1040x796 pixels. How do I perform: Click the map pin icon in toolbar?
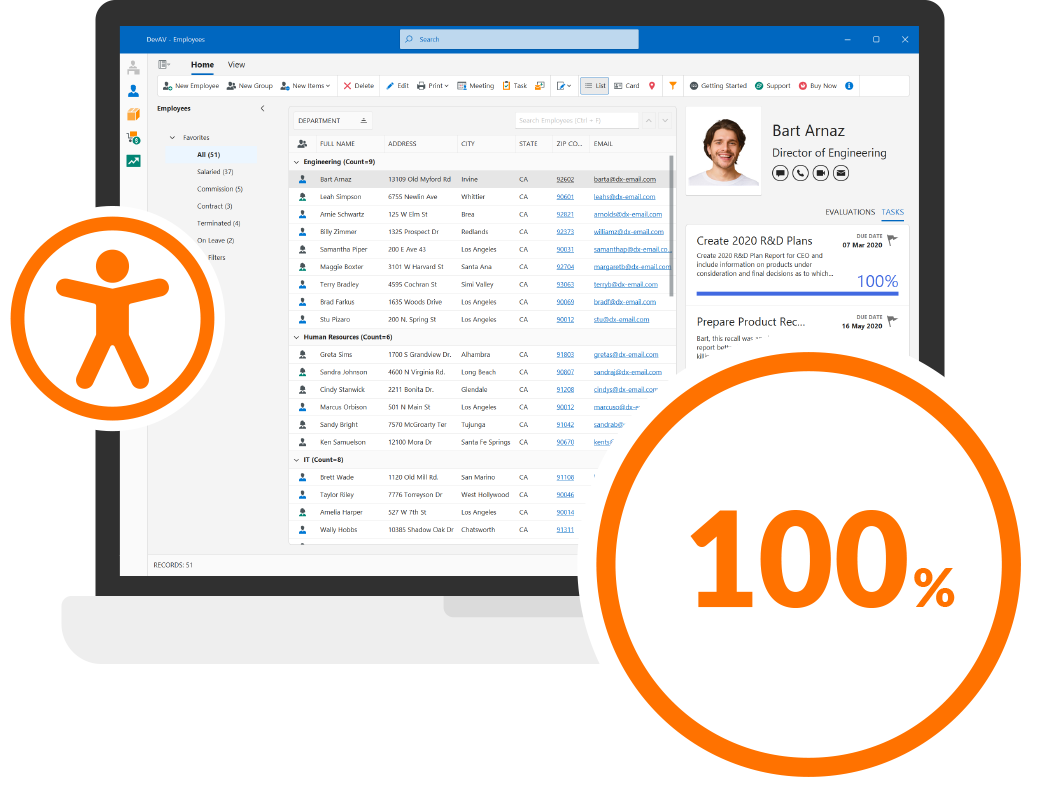(652, 86)
